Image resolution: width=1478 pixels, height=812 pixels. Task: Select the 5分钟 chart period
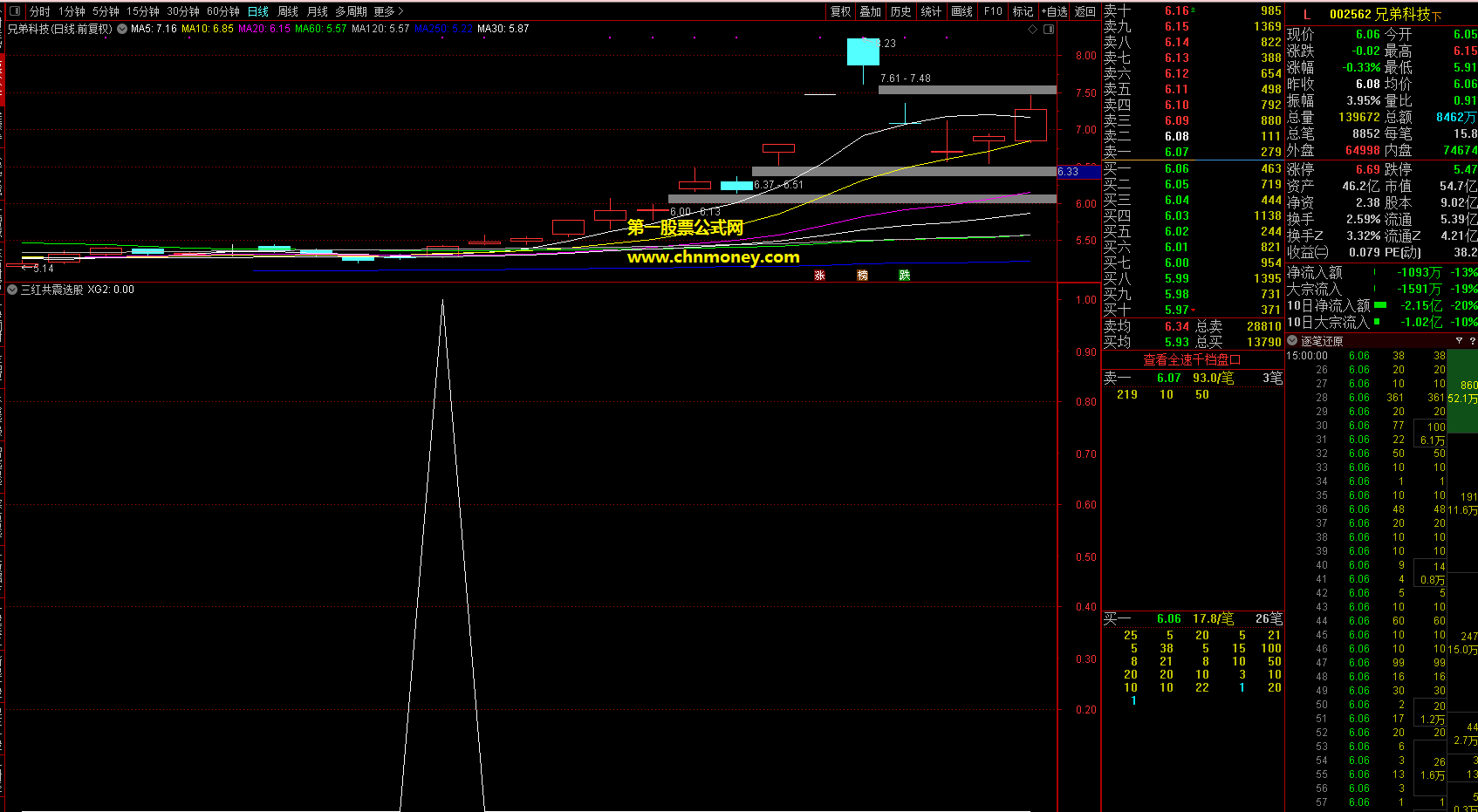106,11
